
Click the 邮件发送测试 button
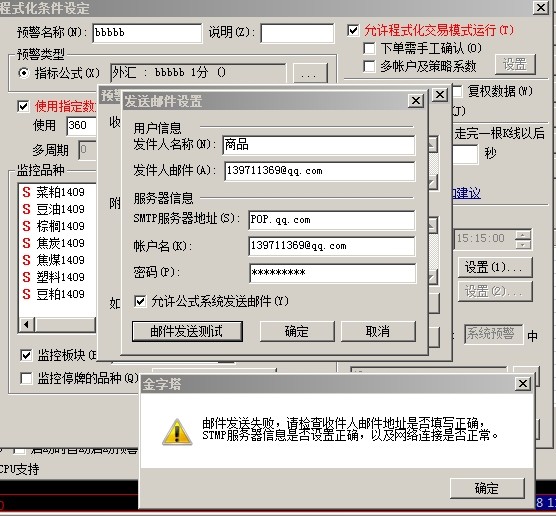(187, 332)
